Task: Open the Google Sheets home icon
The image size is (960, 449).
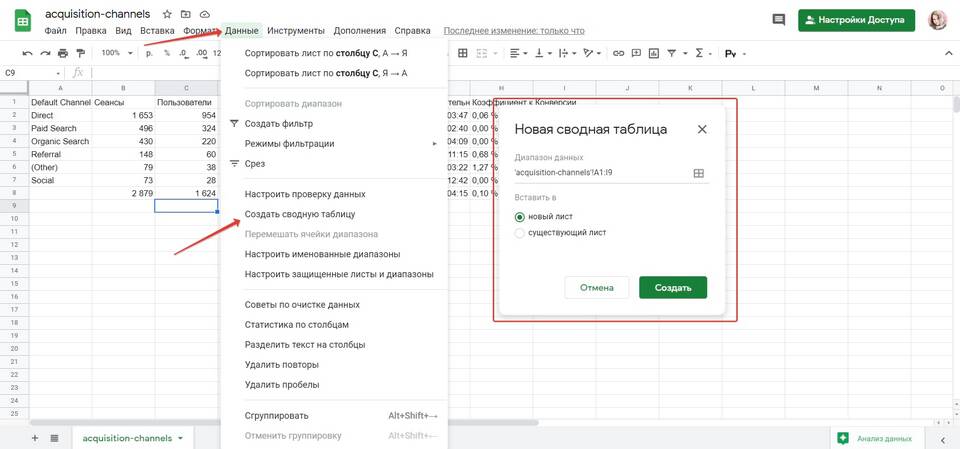Action: click(23, 21)
